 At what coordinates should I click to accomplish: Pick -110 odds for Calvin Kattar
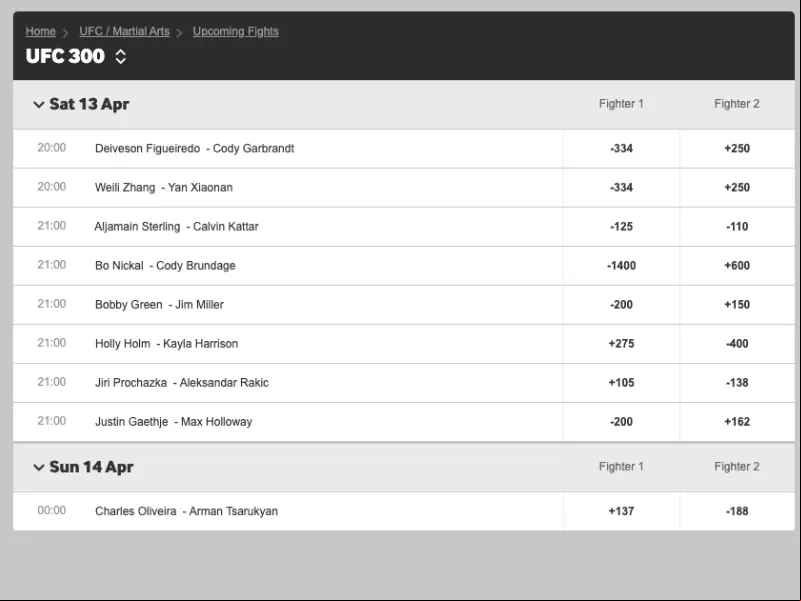[737, 226]
